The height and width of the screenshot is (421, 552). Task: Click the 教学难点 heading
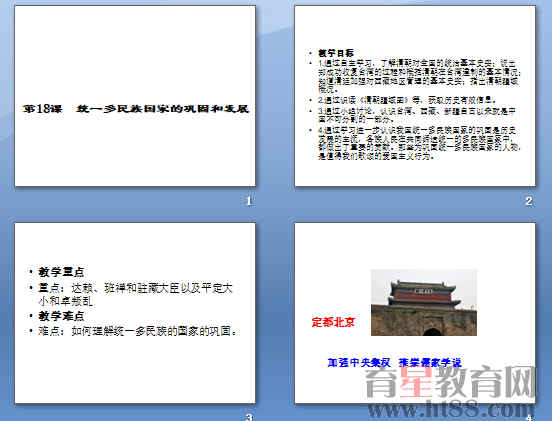tap(61, 316)
